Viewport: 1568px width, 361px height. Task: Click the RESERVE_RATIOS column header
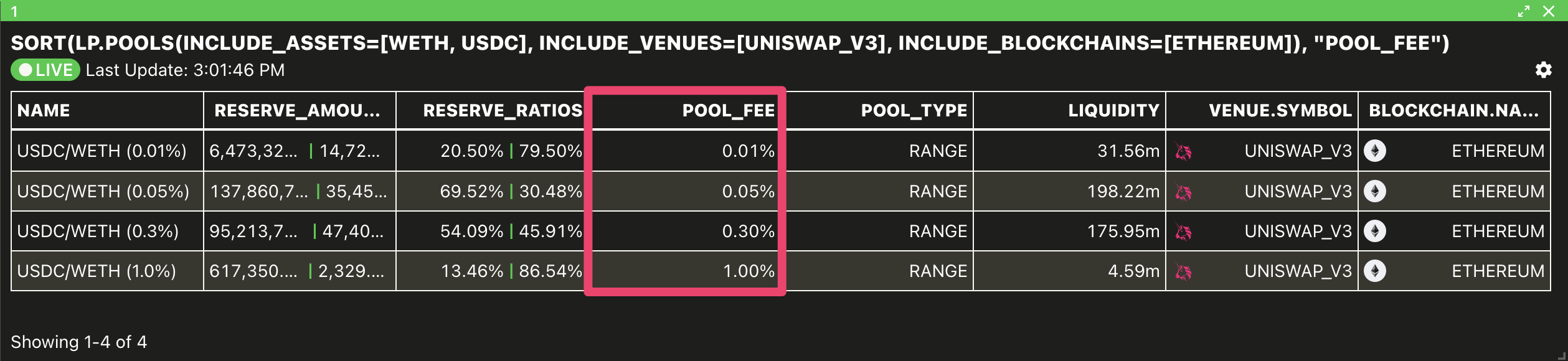503,111
